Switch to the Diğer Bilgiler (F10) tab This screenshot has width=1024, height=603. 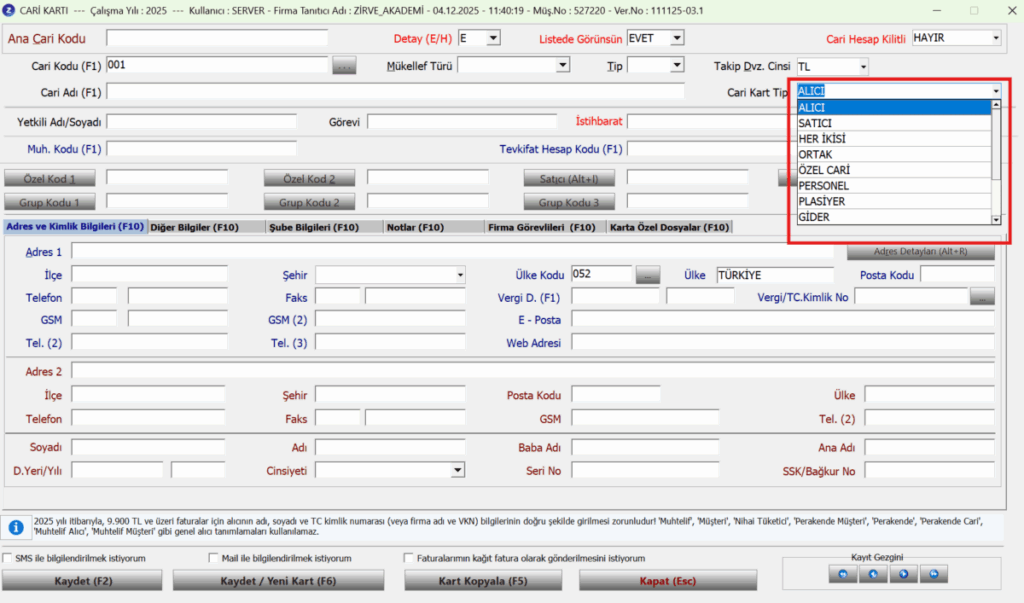(195, 227)
